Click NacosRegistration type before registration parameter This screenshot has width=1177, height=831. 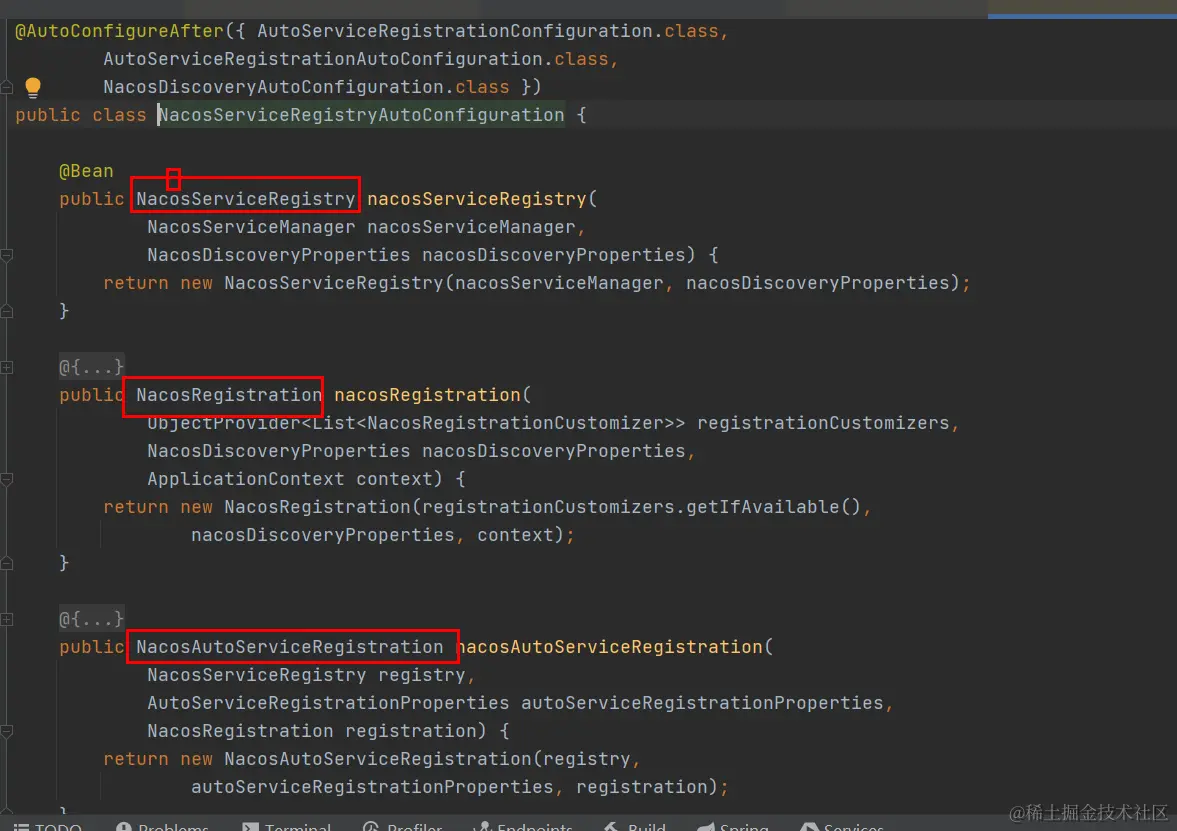[240, 731]
